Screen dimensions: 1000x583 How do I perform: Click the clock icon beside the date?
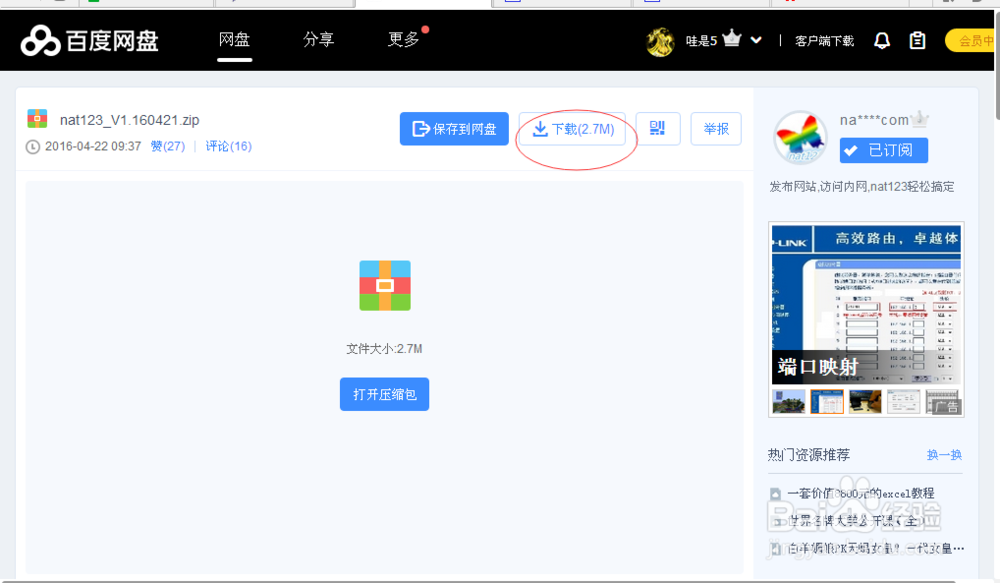[33, 147]
